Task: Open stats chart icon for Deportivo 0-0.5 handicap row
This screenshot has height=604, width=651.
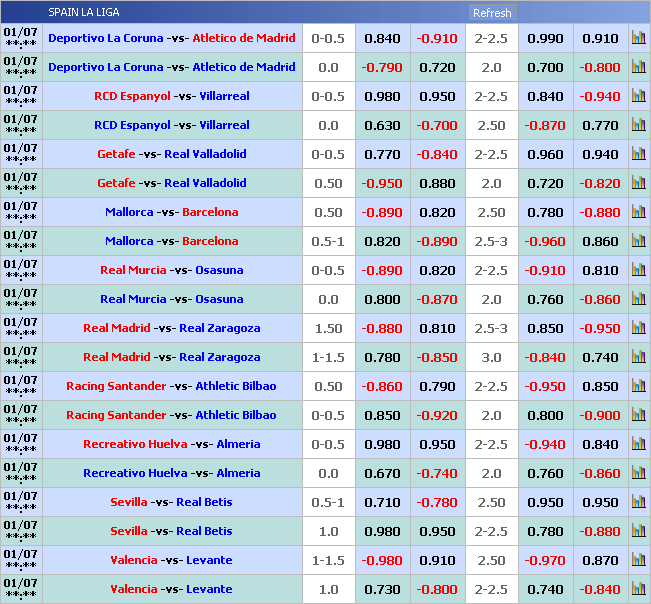Action: pos(638,38)
